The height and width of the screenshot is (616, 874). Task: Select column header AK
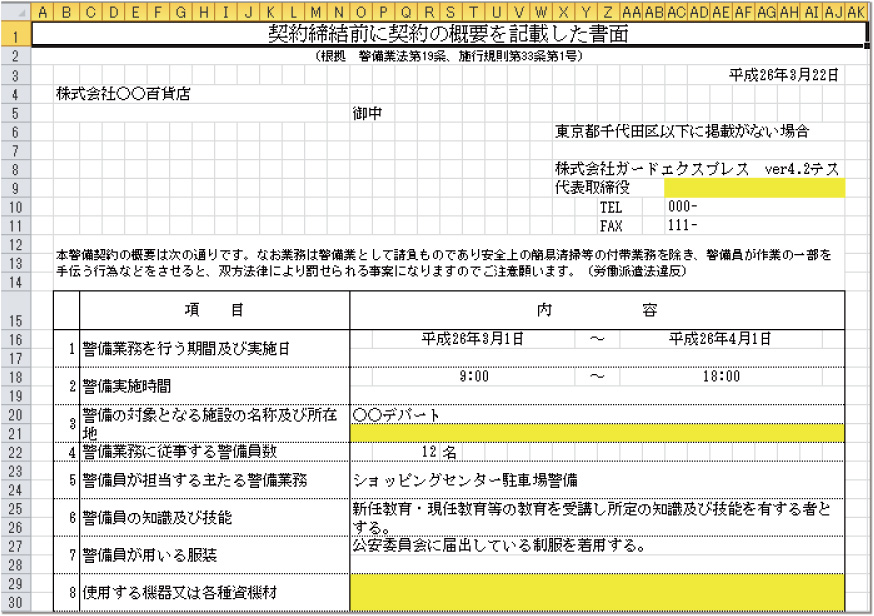[x=856, y=12]
